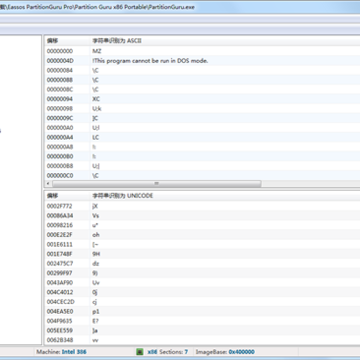Click the Machine Intel 386 status field
Viewport: 360px width, 360px height.
pos(61,352)
